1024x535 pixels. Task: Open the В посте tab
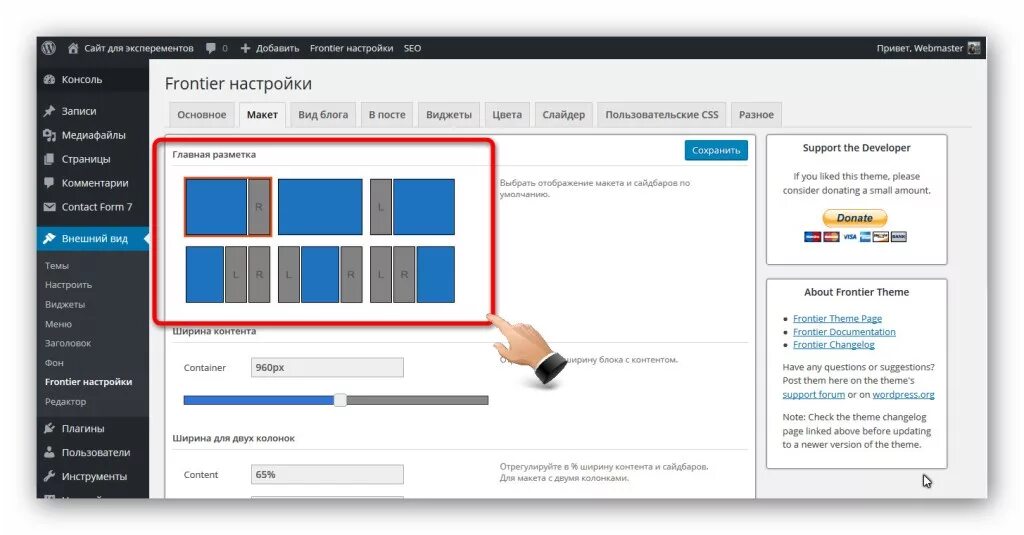point(387,114)
